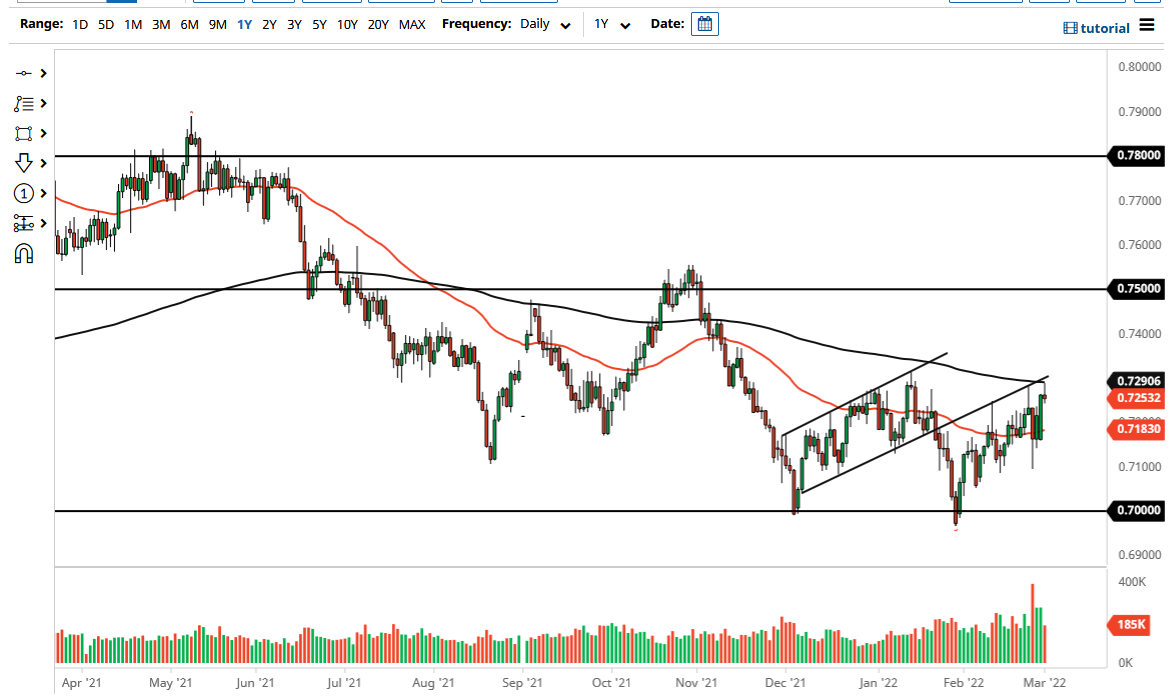The width and height of the screenshot is (1175, 697).
Task: Select the 1D range option
Action: coord(79,23)
